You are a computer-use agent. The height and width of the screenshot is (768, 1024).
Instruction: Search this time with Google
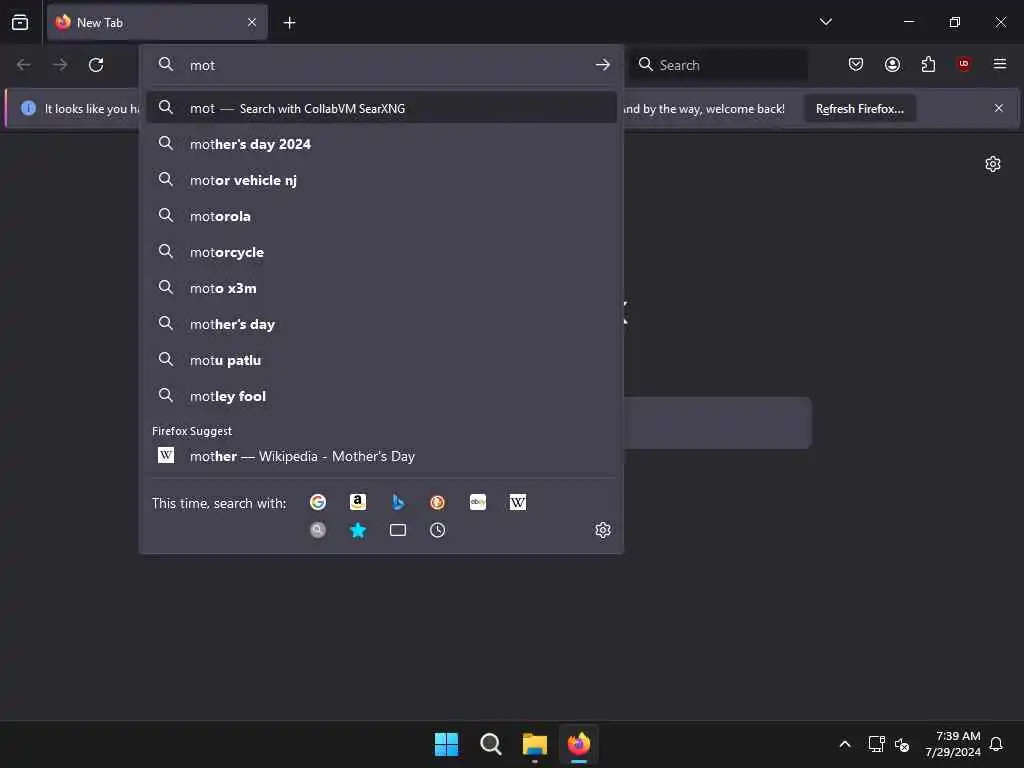(318, 502)
